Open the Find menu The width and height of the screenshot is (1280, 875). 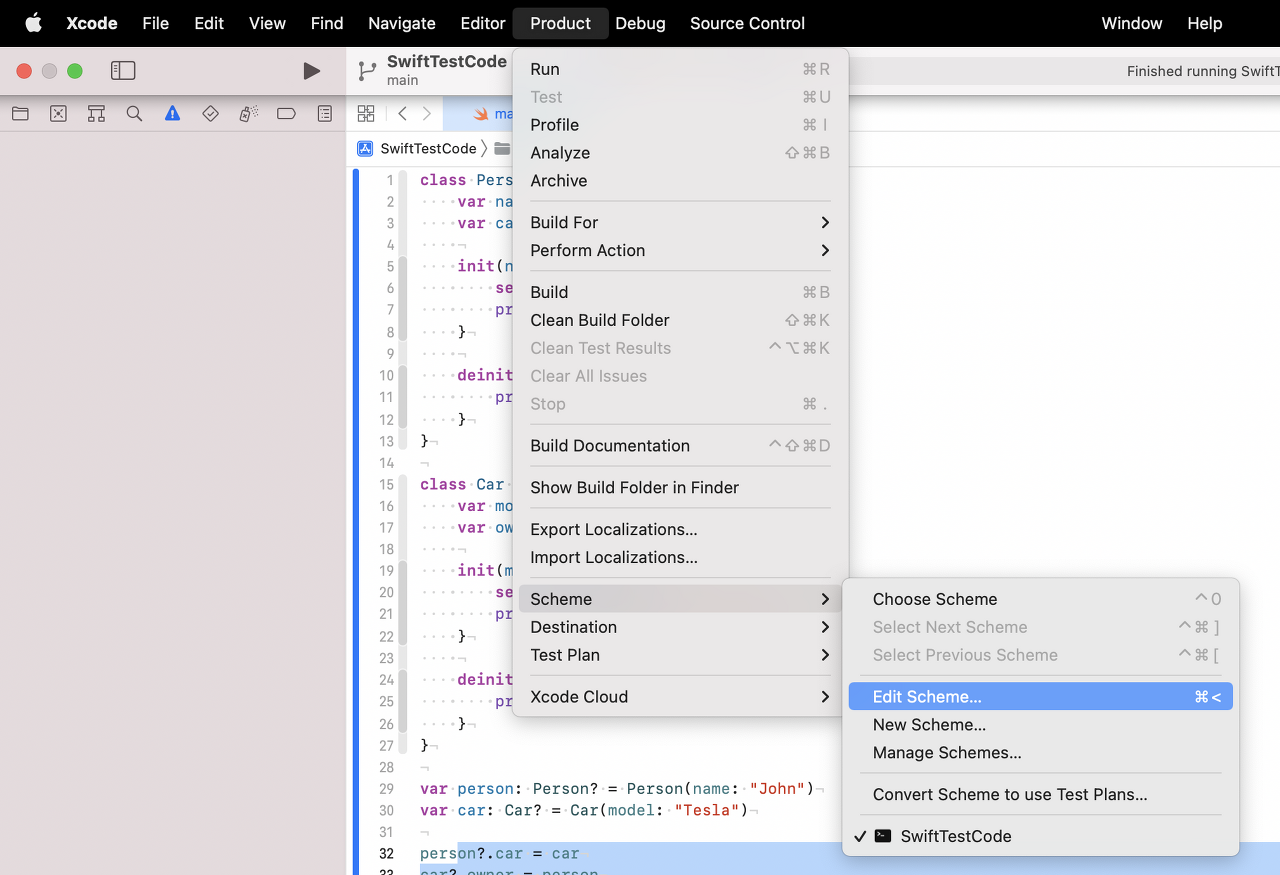(x=327, y=23)
